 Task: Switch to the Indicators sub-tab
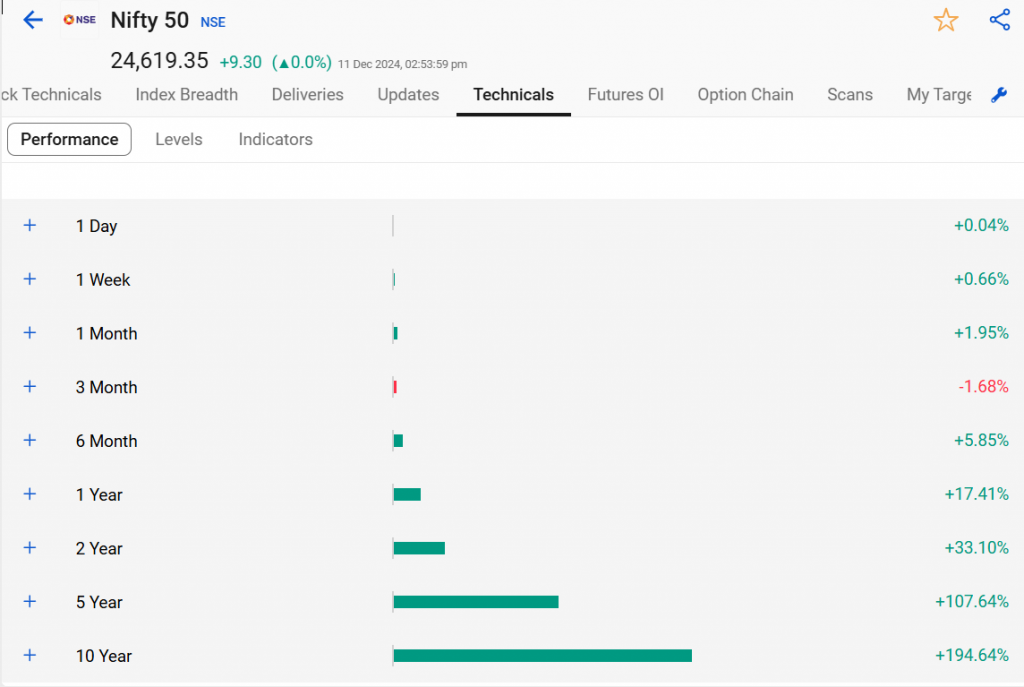pos(276,139)
